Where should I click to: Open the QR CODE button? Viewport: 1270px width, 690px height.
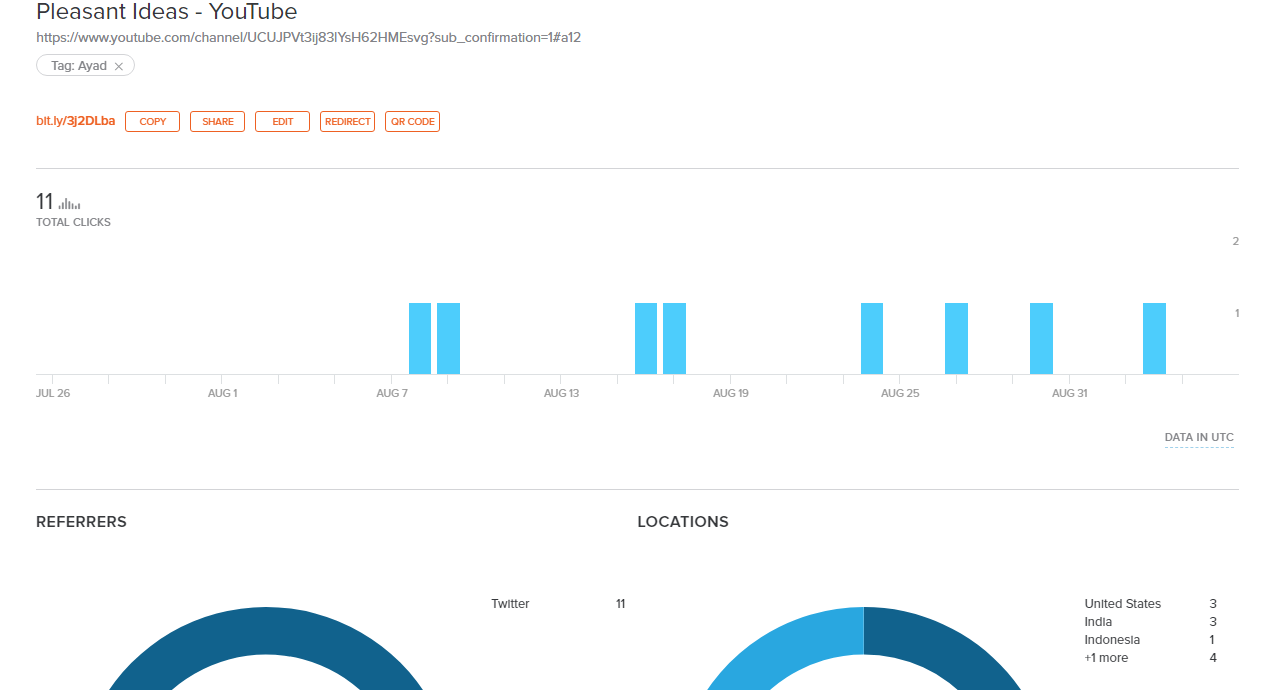tap(413, 122)
